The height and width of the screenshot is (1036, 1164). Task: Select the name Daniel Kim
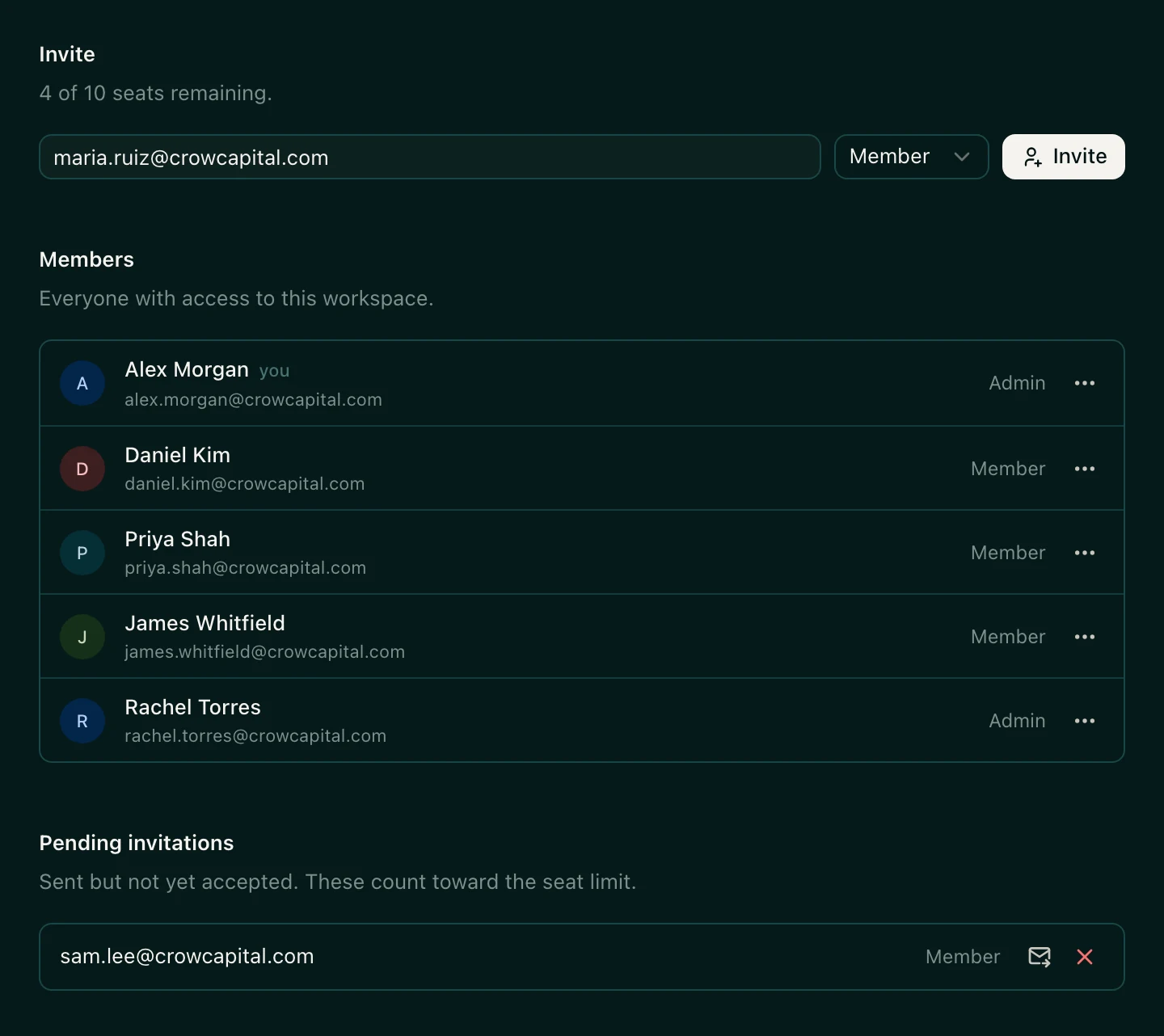tap(178, 455)
